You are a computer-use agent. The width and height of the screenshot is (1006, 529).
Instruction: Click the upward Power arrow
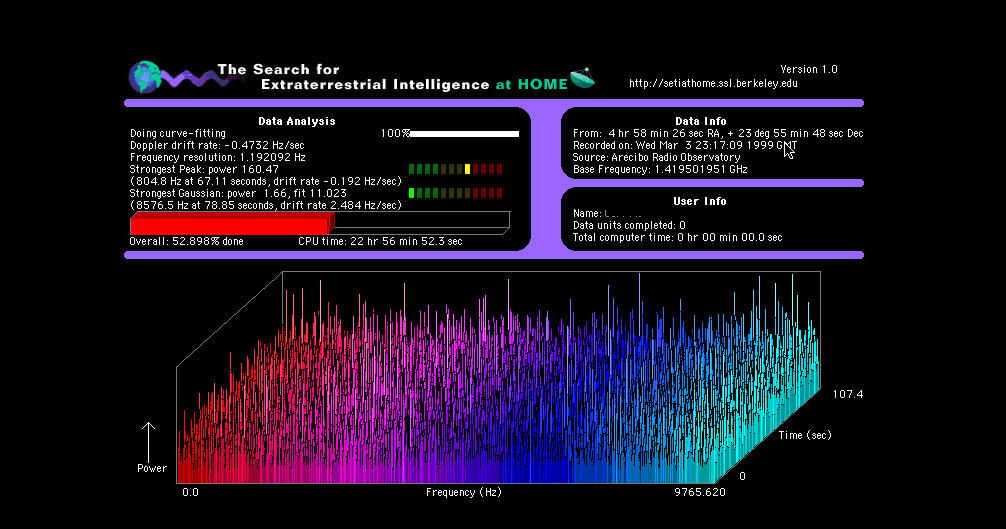point(148,441)
